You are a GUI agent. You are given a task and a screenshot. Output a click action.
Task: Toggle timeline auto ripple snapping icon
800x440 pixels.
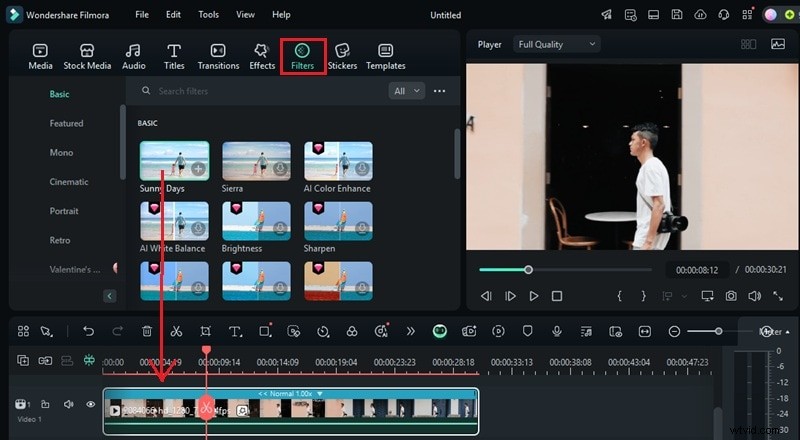point(89,360)
